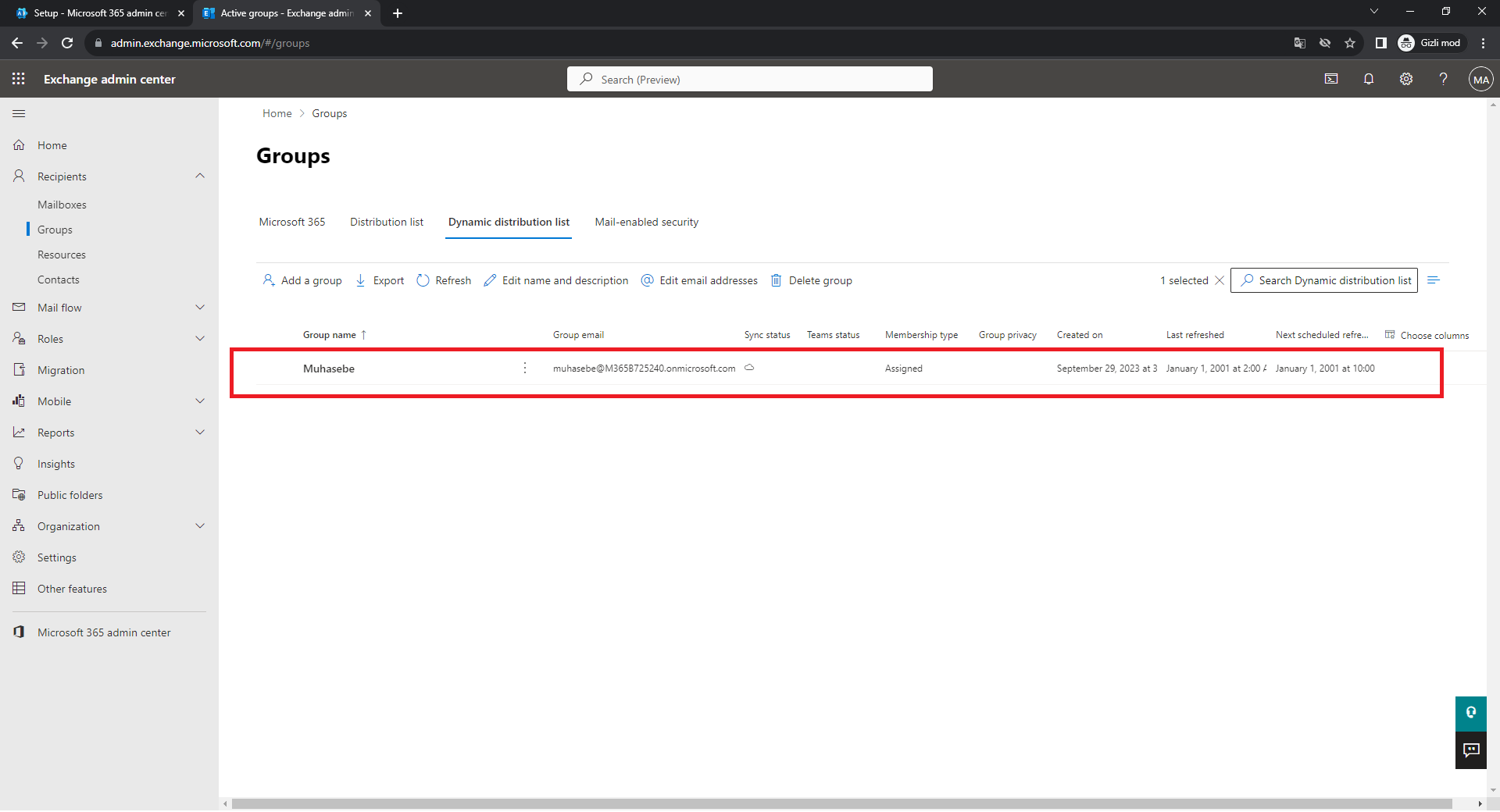Click the Delete group button
Viewport: 1500px width, 812px height.
[x=812, y=280]
